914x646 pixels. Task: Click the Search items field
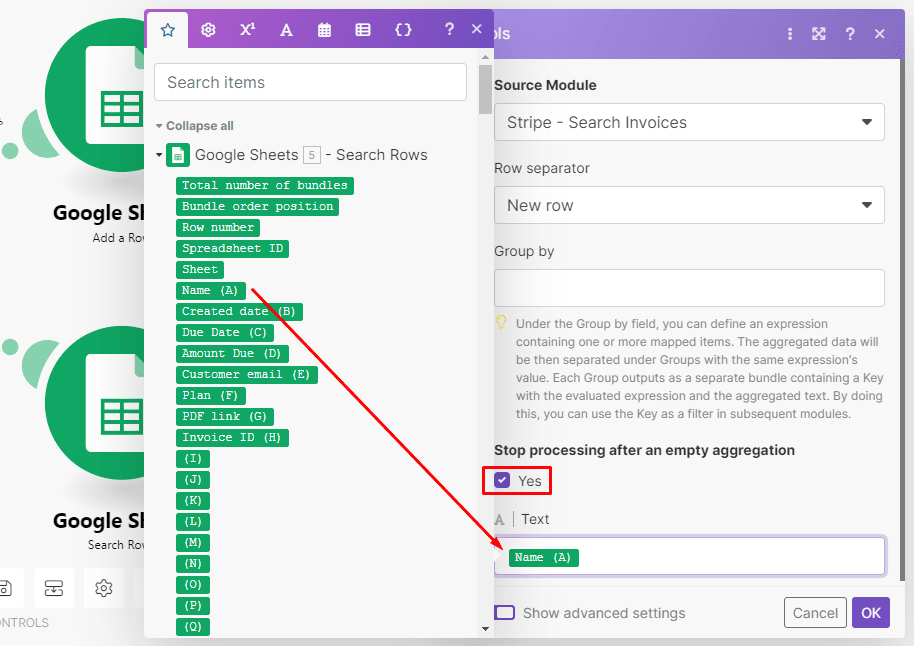click(x=310, y=83)
